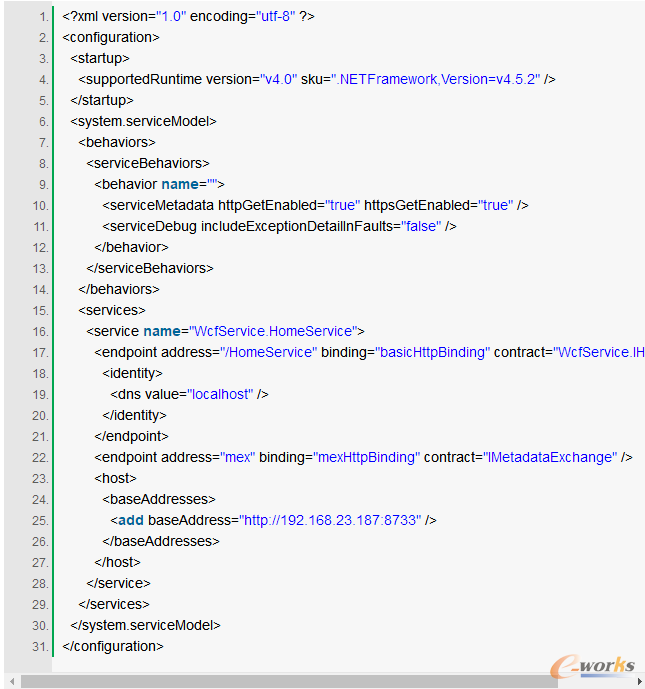Click line number 31 in the gutter
Screen dimensions: 645x689
click(x=38, y=646)
